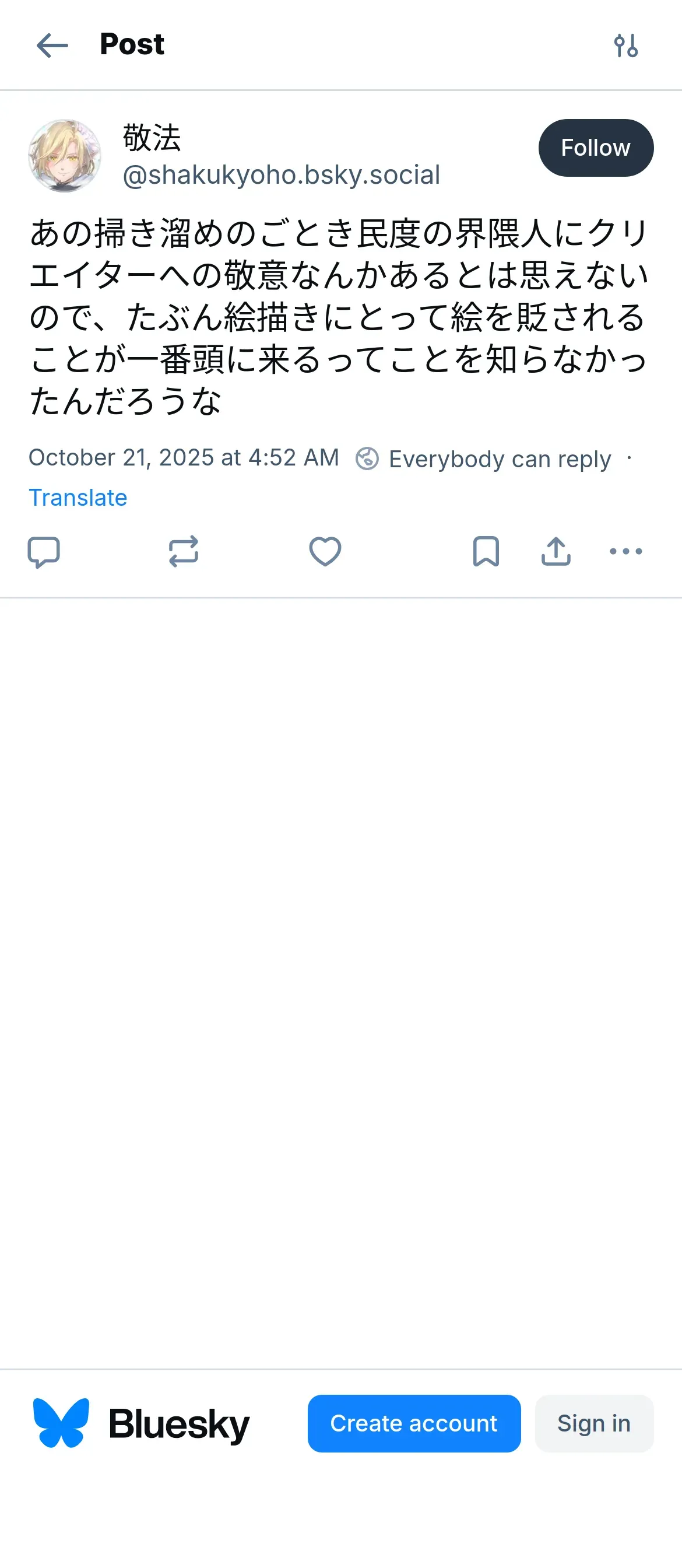The width and height of the screenshot is (682, 1568).
Task: Click the reply speech bubble icon
Action: (x=44, y=551)
